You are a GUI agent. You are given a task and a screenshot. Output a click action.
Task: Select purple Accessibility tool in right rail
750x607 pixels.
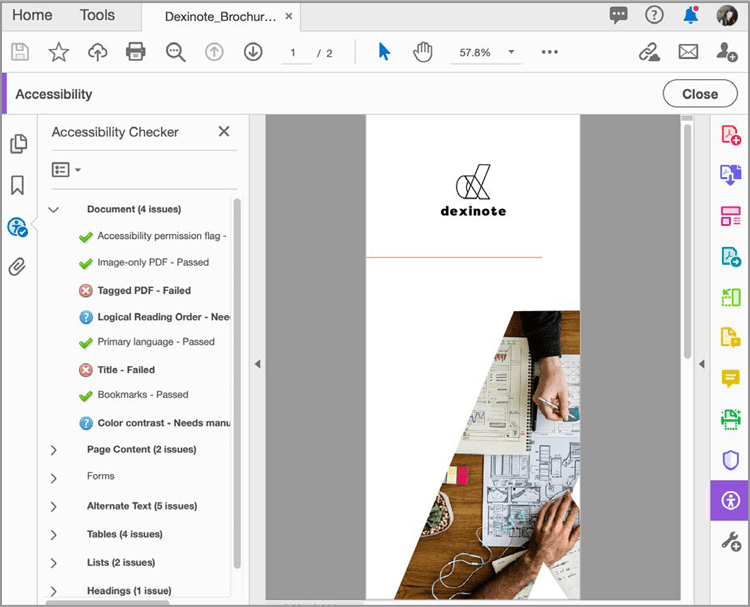730,500
